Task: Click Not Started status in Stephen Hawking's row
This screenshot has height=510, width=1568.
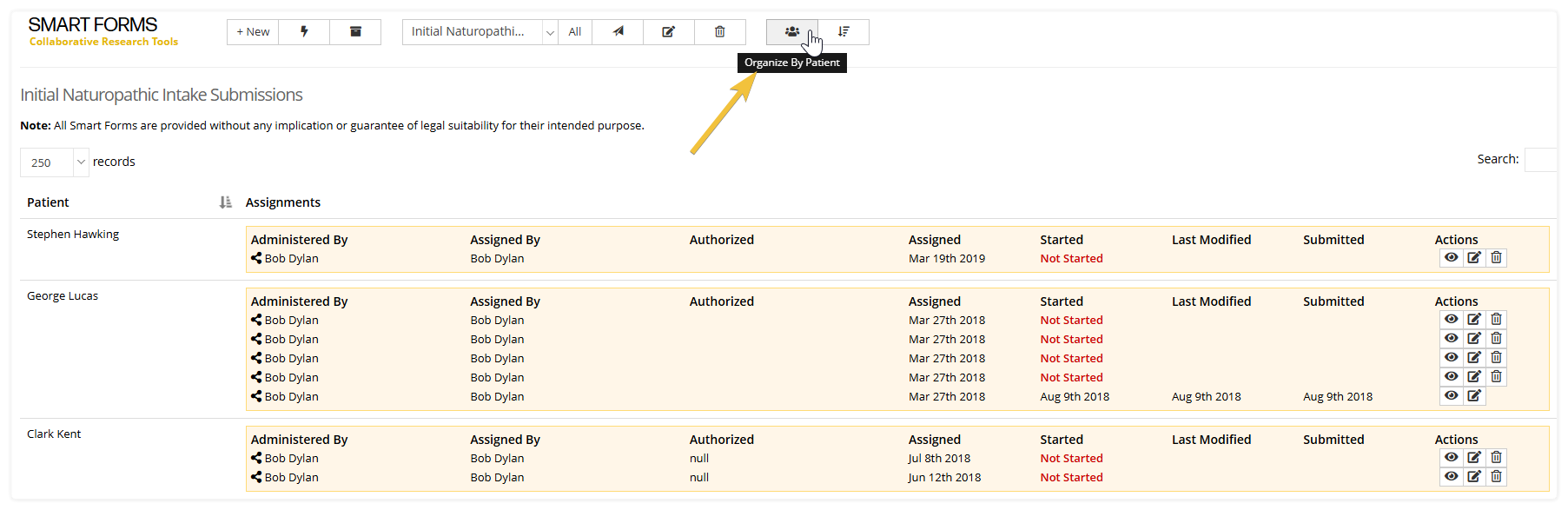Action: (1071, 259)
